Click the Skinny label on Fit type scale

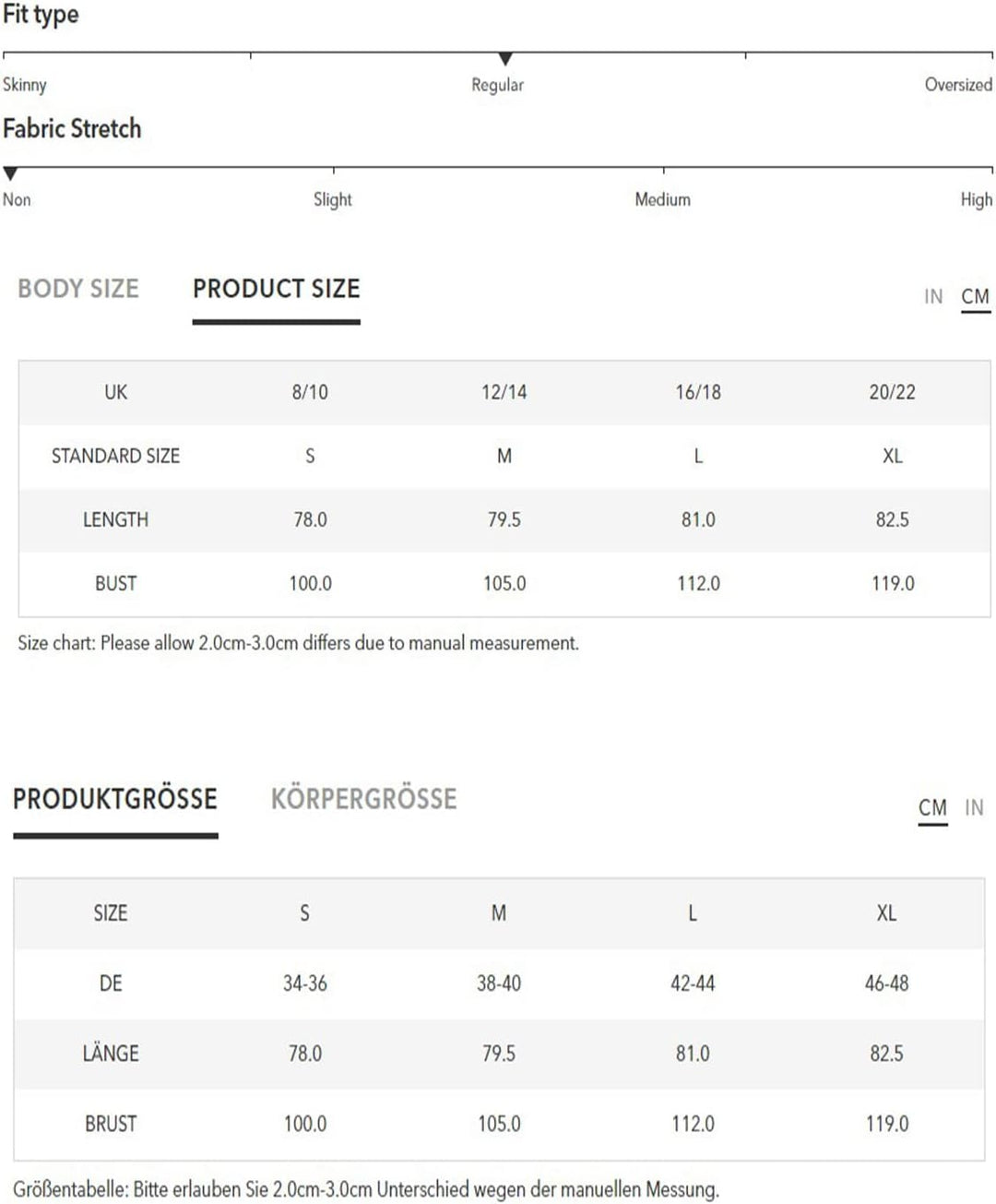(x=25, y=85)
